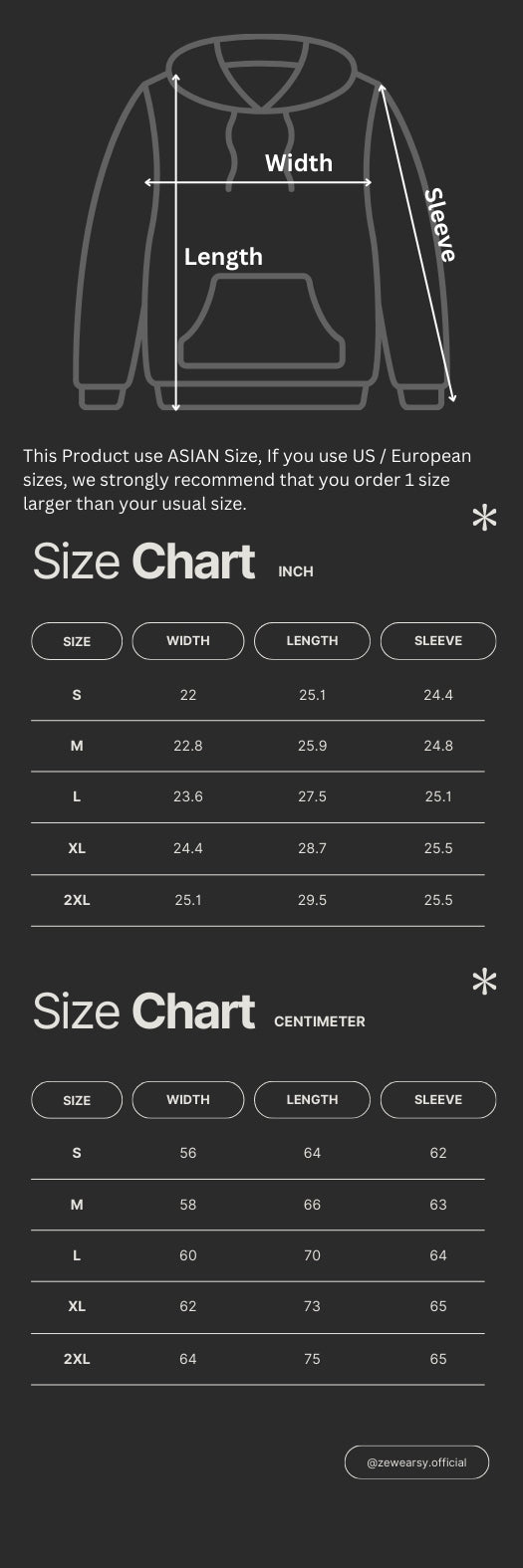Screen dimensions: 523x1568
Task: Click the XL row in the inch chart
Action: tap(258, 849)
